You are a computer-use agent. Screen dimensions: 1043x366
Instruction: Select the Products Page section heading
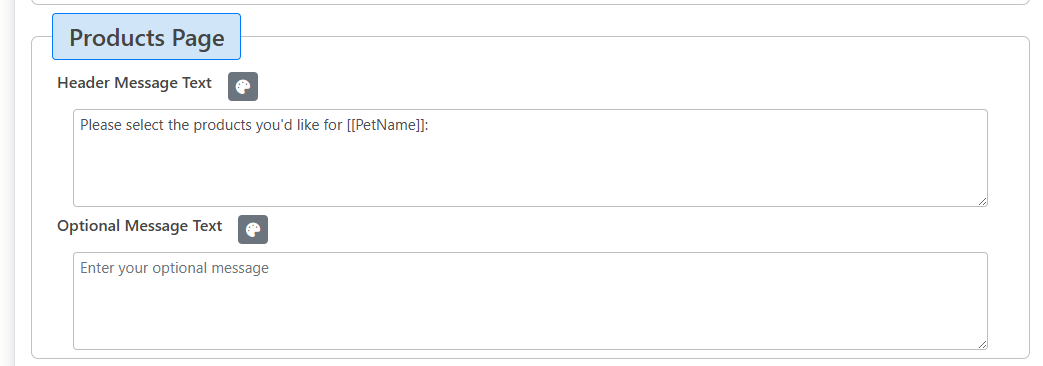pos(146,37)
